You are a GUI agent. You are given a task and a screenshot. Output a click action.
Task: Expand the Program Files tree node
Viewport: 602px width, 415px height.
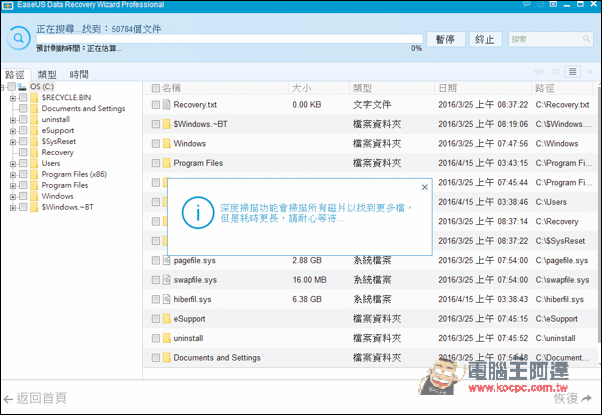tap(13, 186)
